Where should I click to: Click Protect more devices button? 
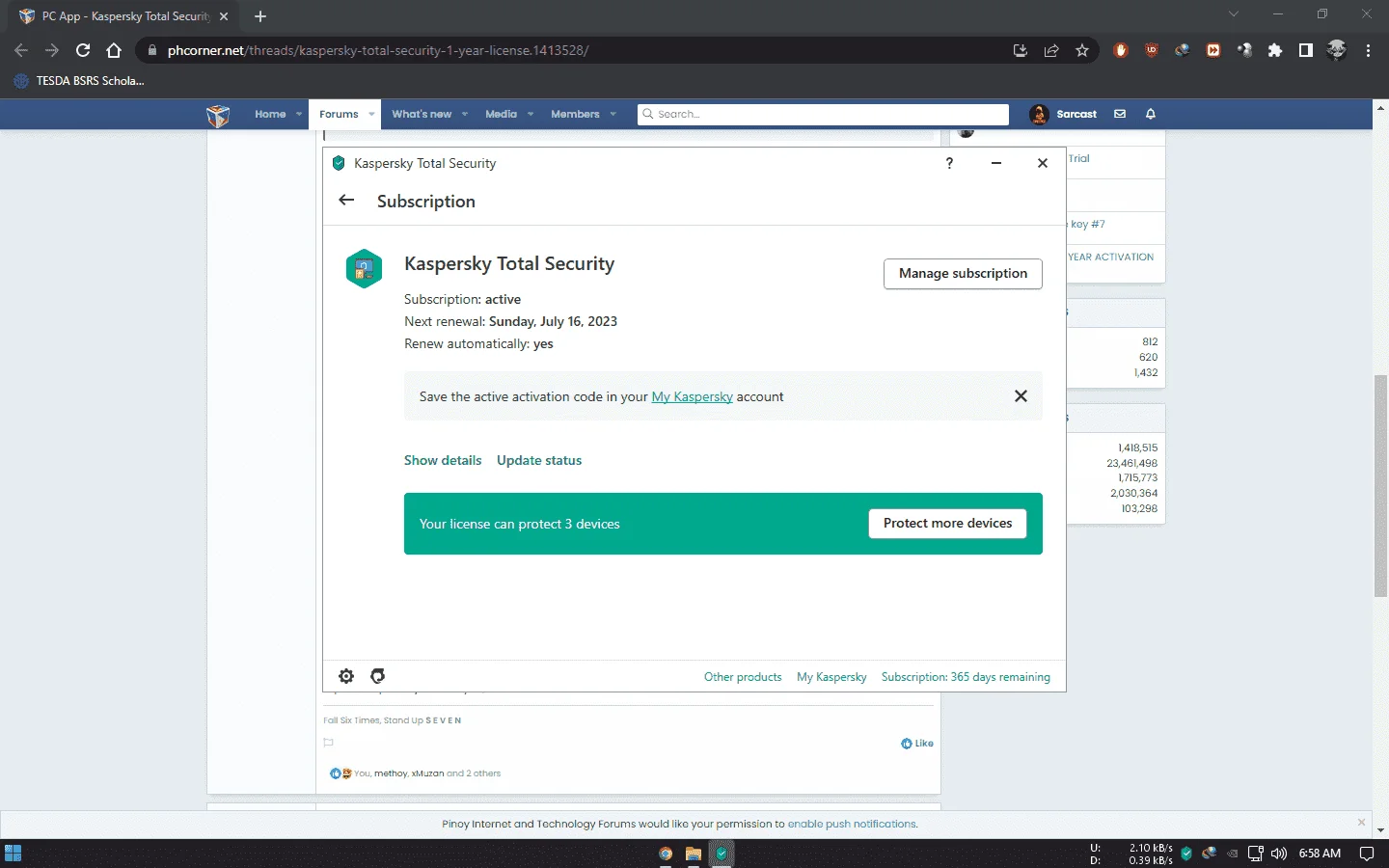[x=947, y=523]
